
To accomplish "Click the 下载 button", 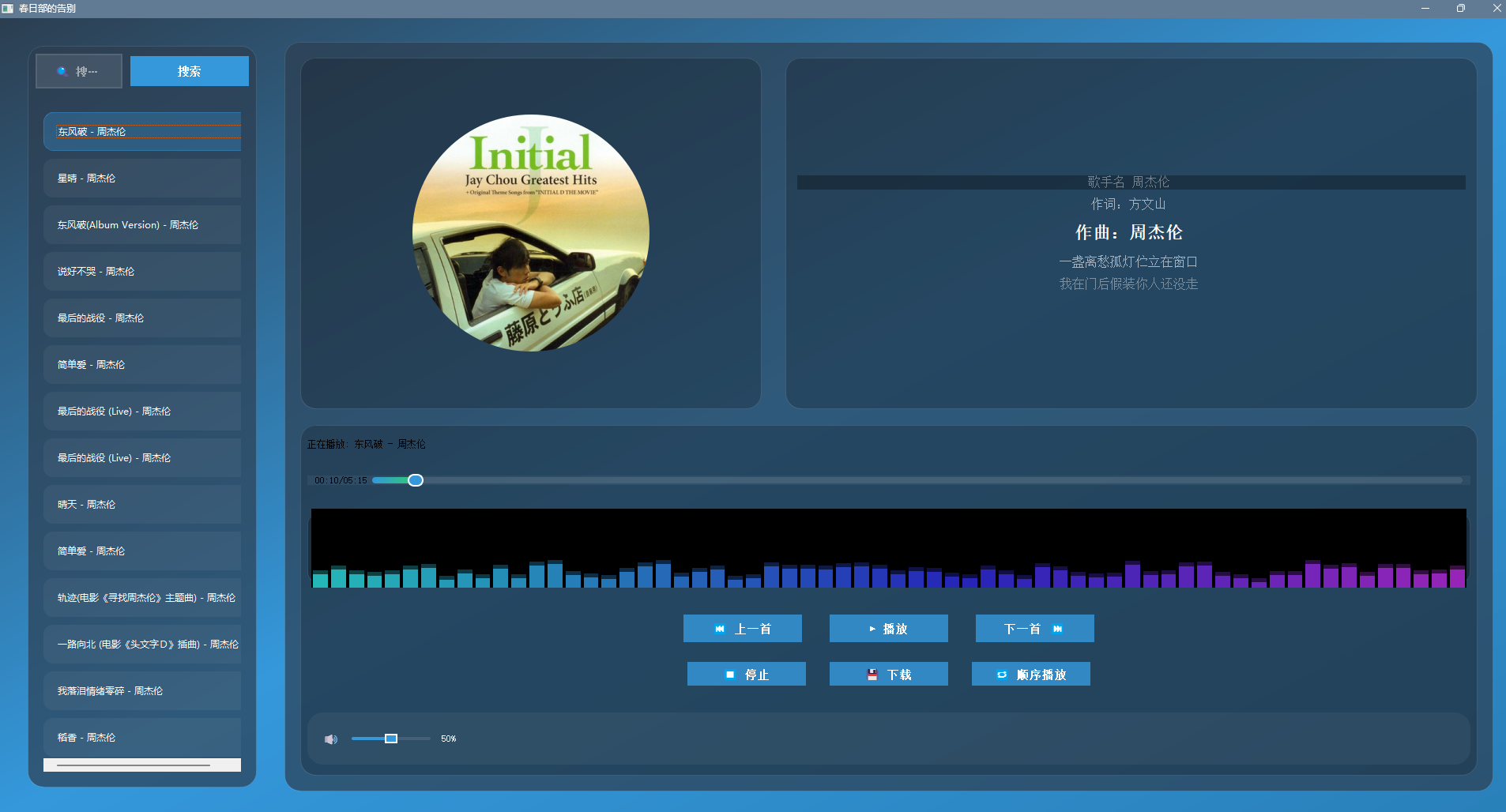I will pos(889,674).
